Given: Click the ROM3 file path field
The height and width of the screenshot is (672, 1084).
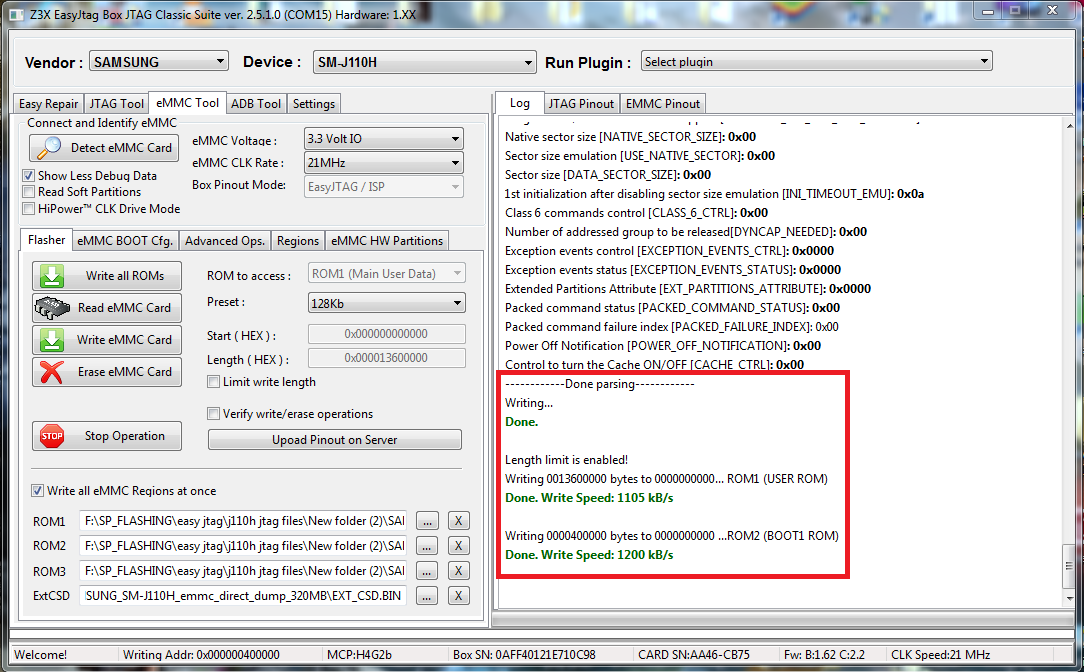Looking at the screenshot, I should 243,570.
